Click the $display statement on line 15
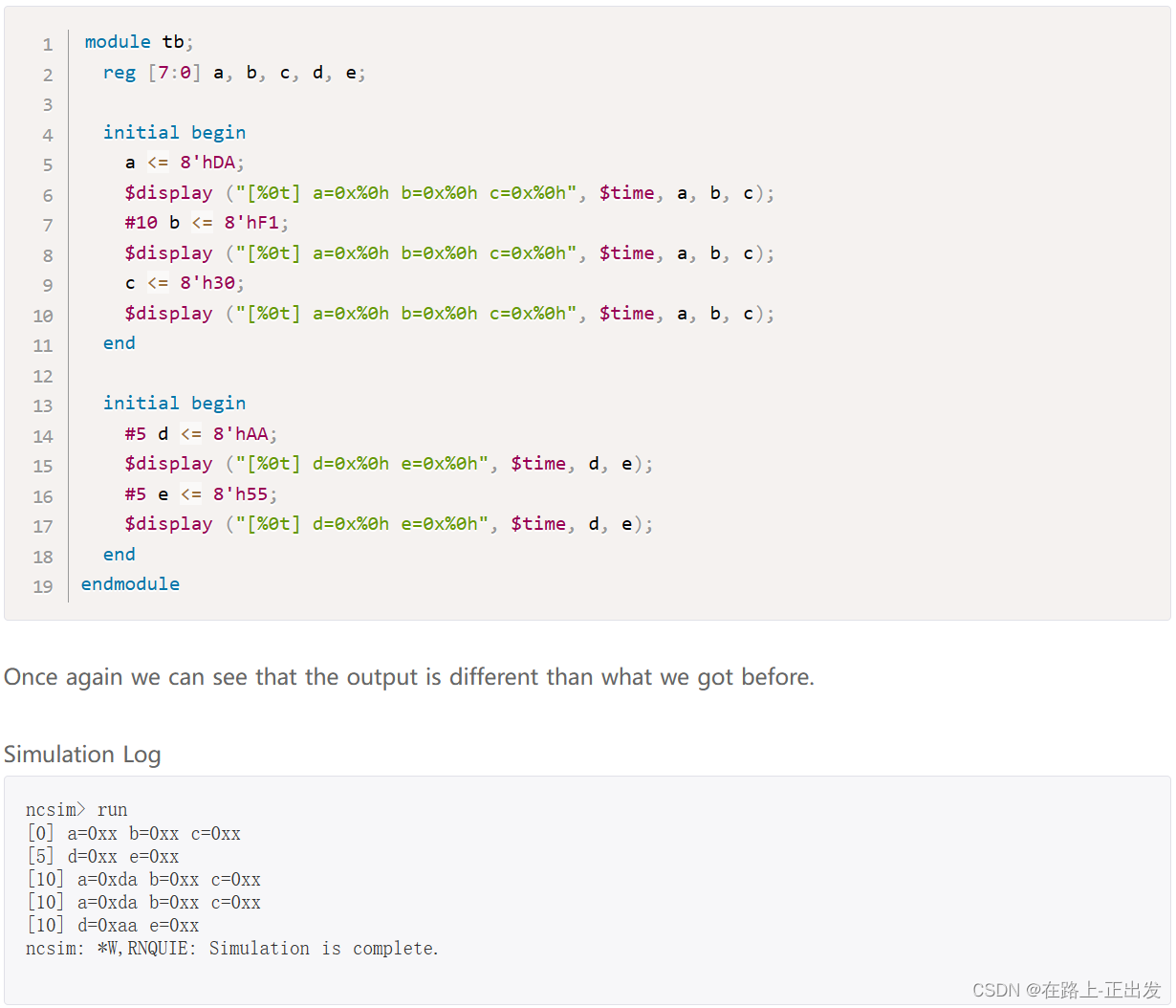 (389, 464)
